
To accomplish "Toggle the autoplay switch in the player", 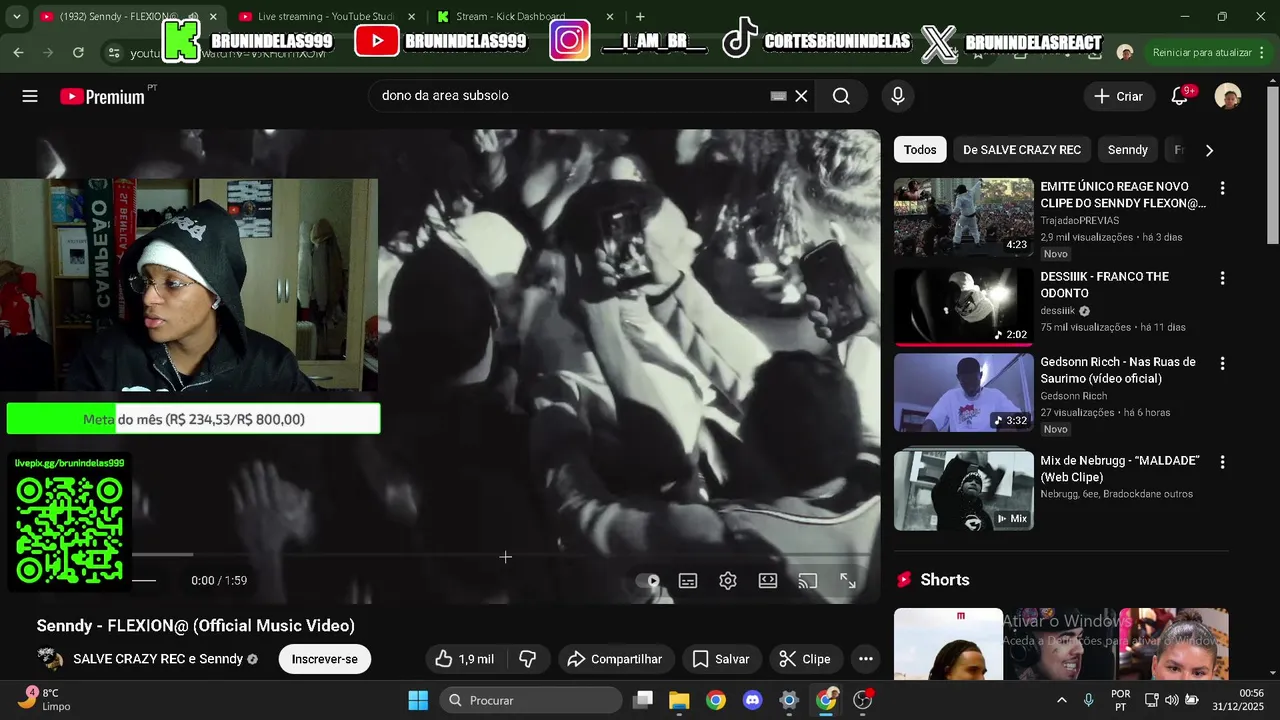I will point(648,580).
